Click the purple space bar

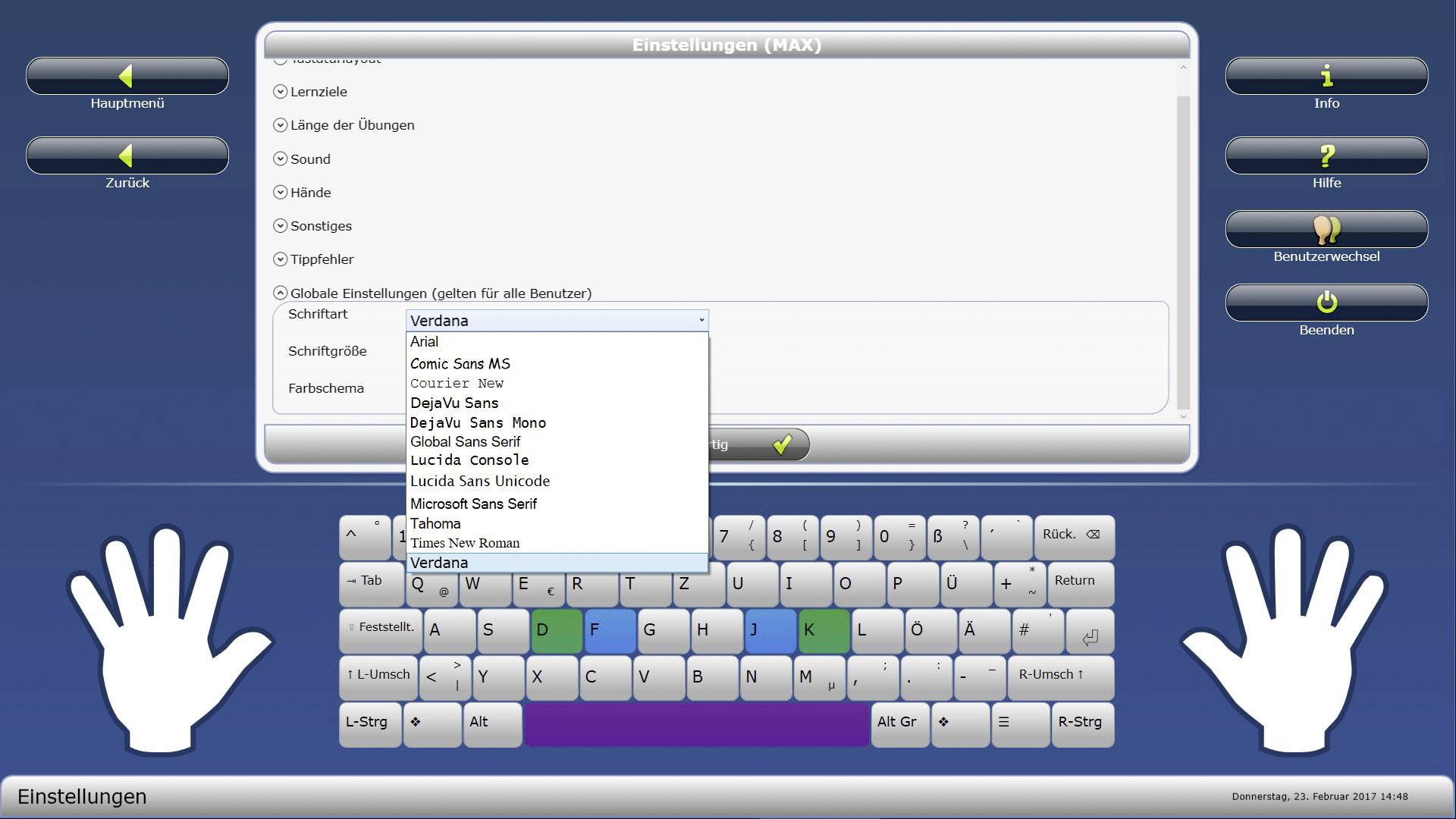click(696, 725)
